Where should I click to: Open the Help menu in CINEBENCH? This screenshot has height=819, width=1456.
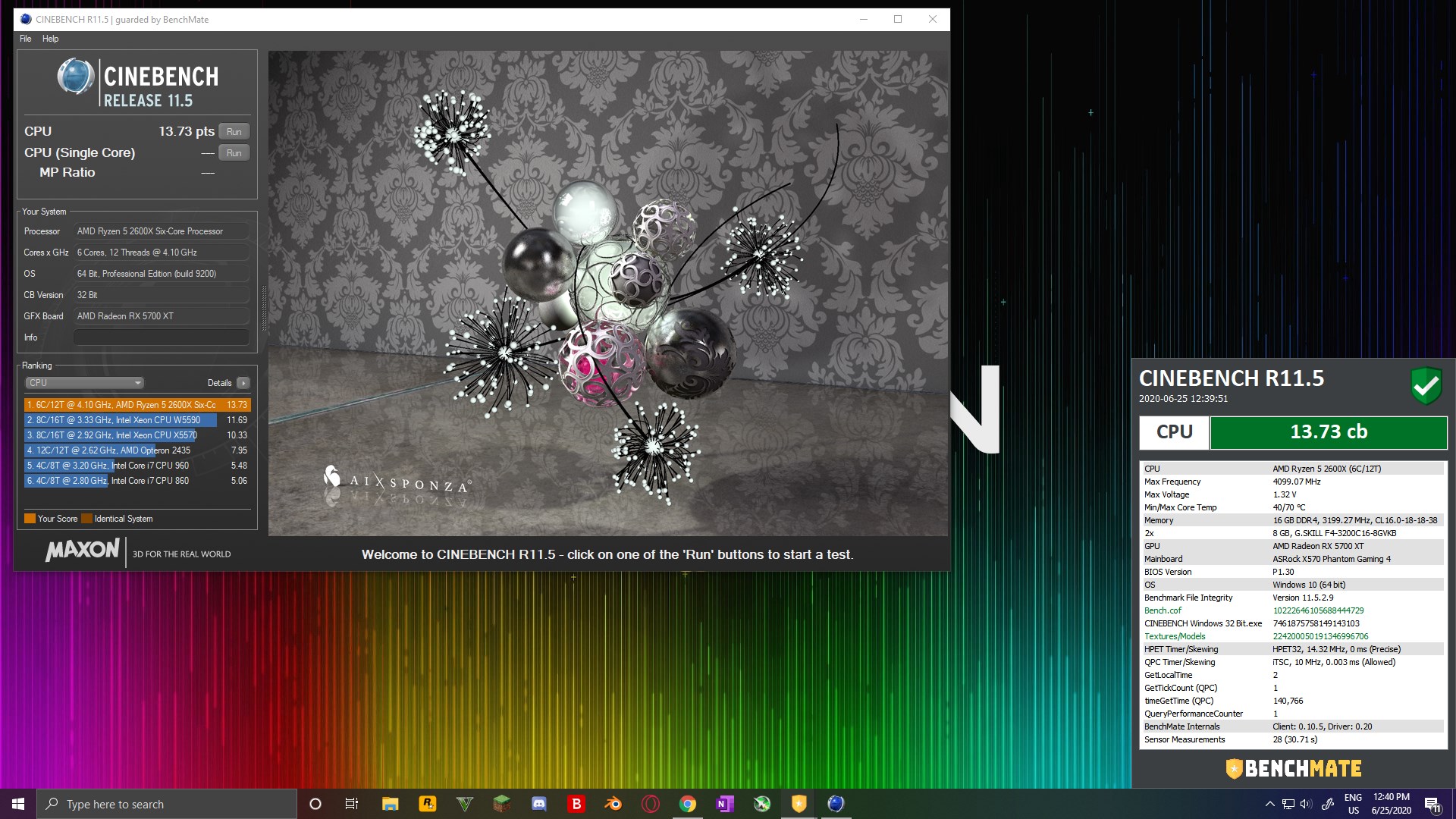[x=50, y=39]
